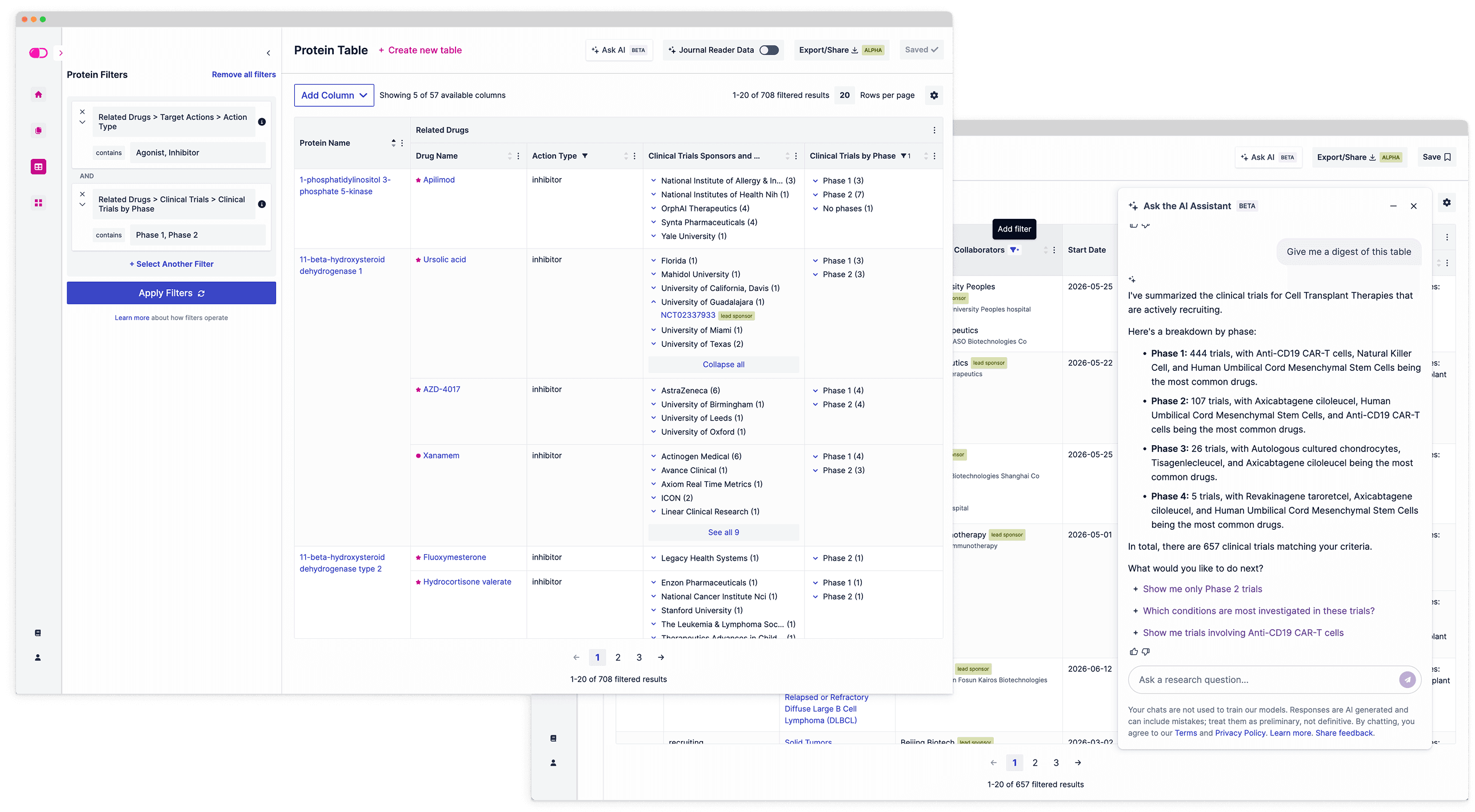Click Remove all filters
This screenshot has width=1475, height=812.
244,74
